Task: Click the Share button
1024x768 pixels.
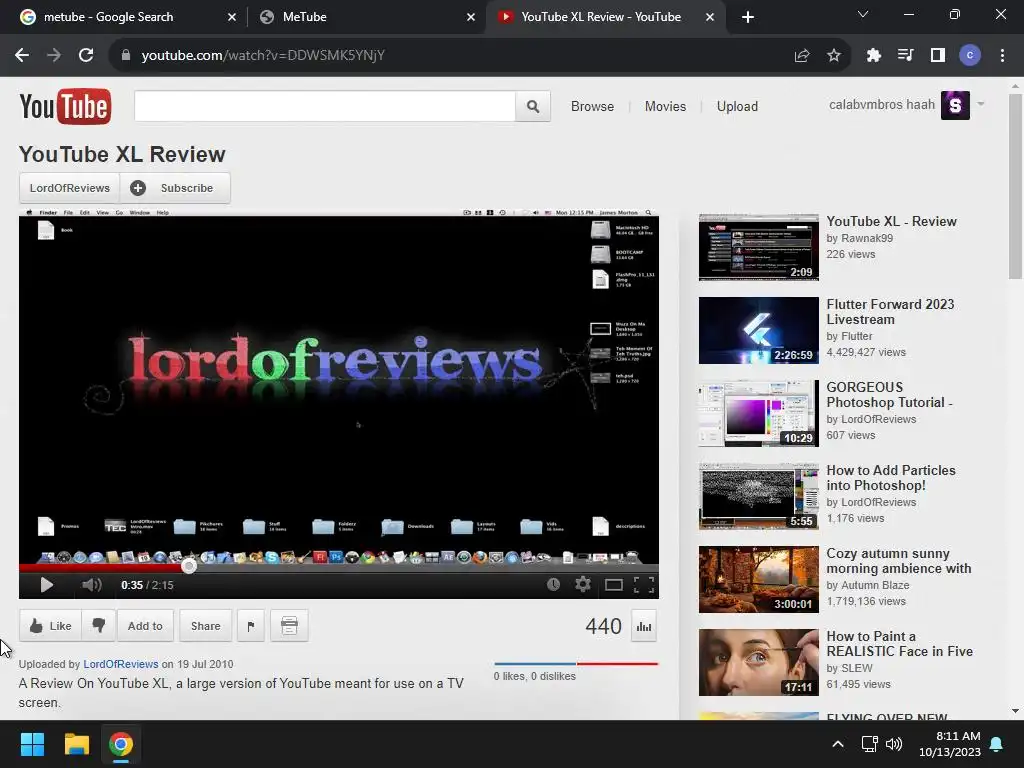Action: coord(205,626)
